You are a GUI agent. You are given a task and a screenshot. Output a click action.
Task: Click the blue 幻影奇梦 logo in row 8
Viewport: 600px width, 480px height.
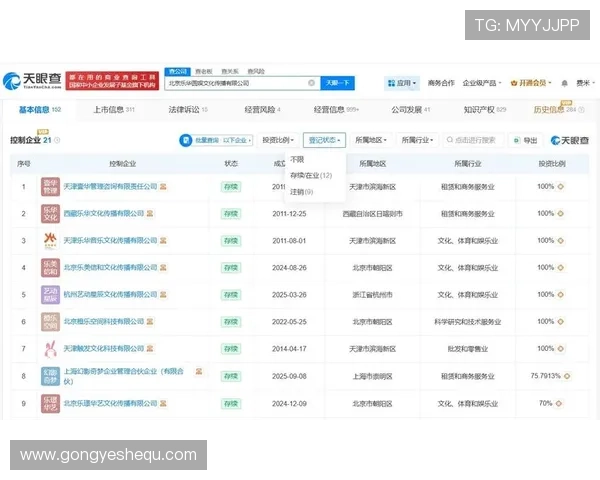pyautogui.click(x=51, y=376)
